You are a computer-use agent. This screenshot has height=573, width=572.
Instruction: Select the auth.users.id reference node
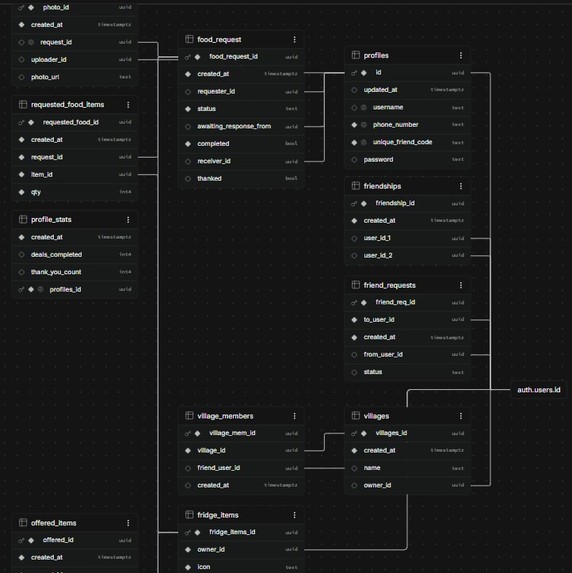click(x=538, y=390)
